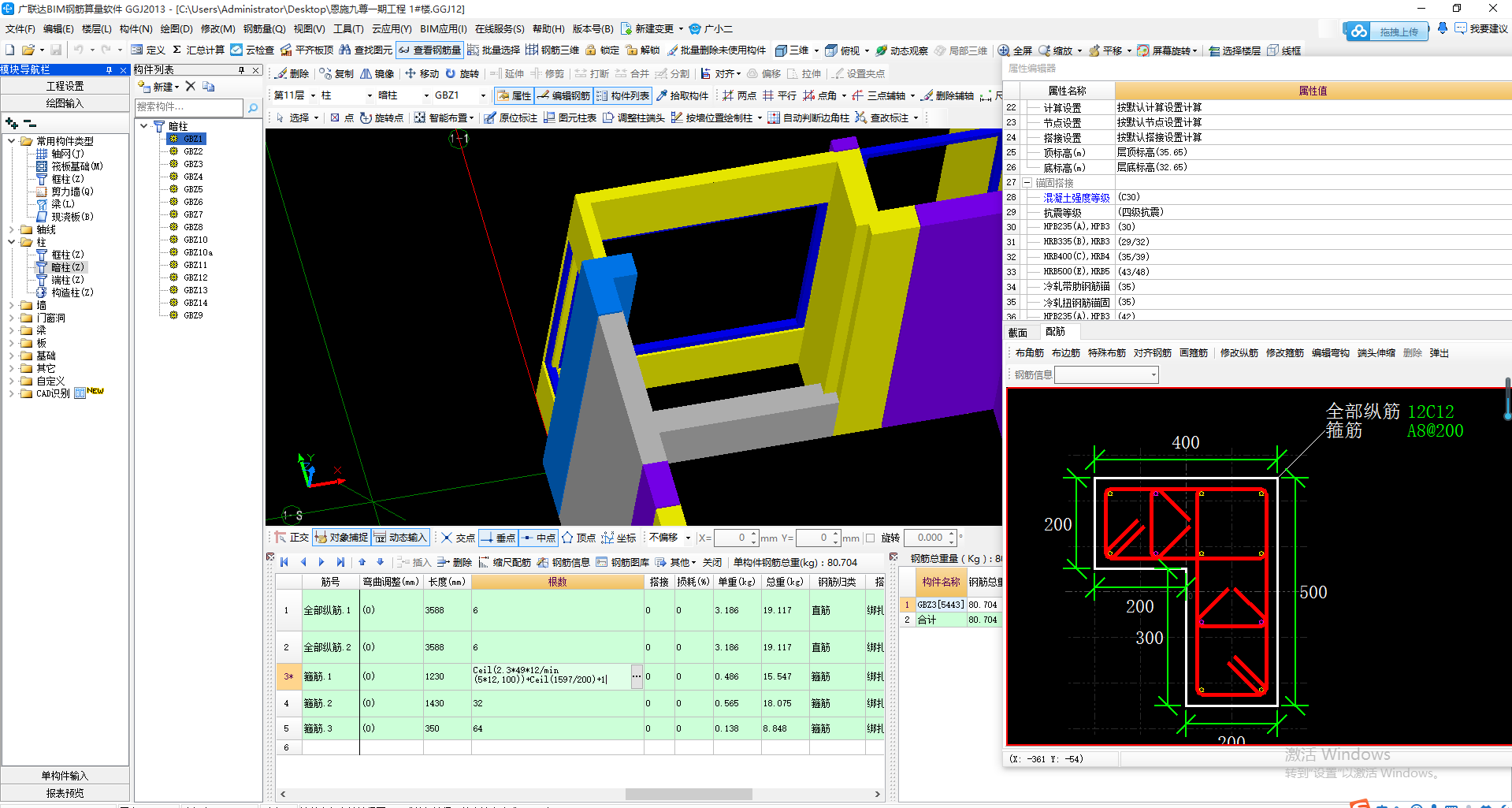This screenshot has width=1512, height=808.
Task: Click the search magnifier in 构件列表
Action: point(253,107)
